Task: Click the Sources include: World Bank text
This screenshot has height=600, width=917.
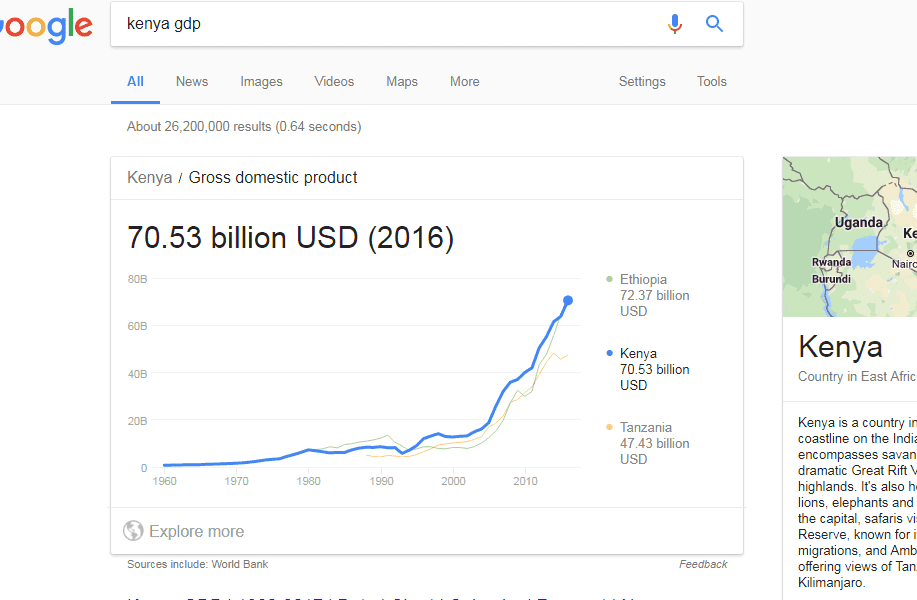Action: pos(198,564)
